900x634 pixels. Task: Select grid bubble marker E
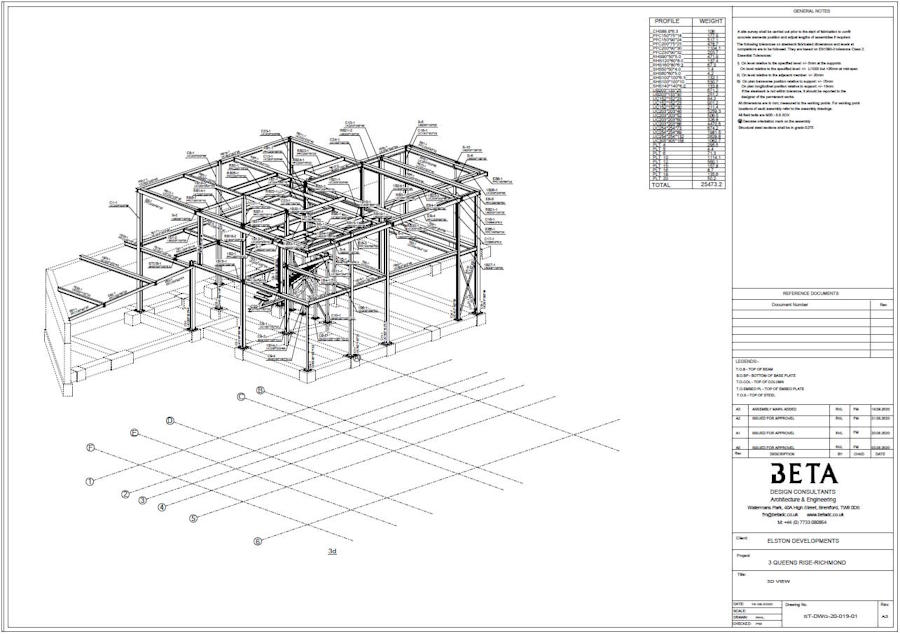[133, 433]
